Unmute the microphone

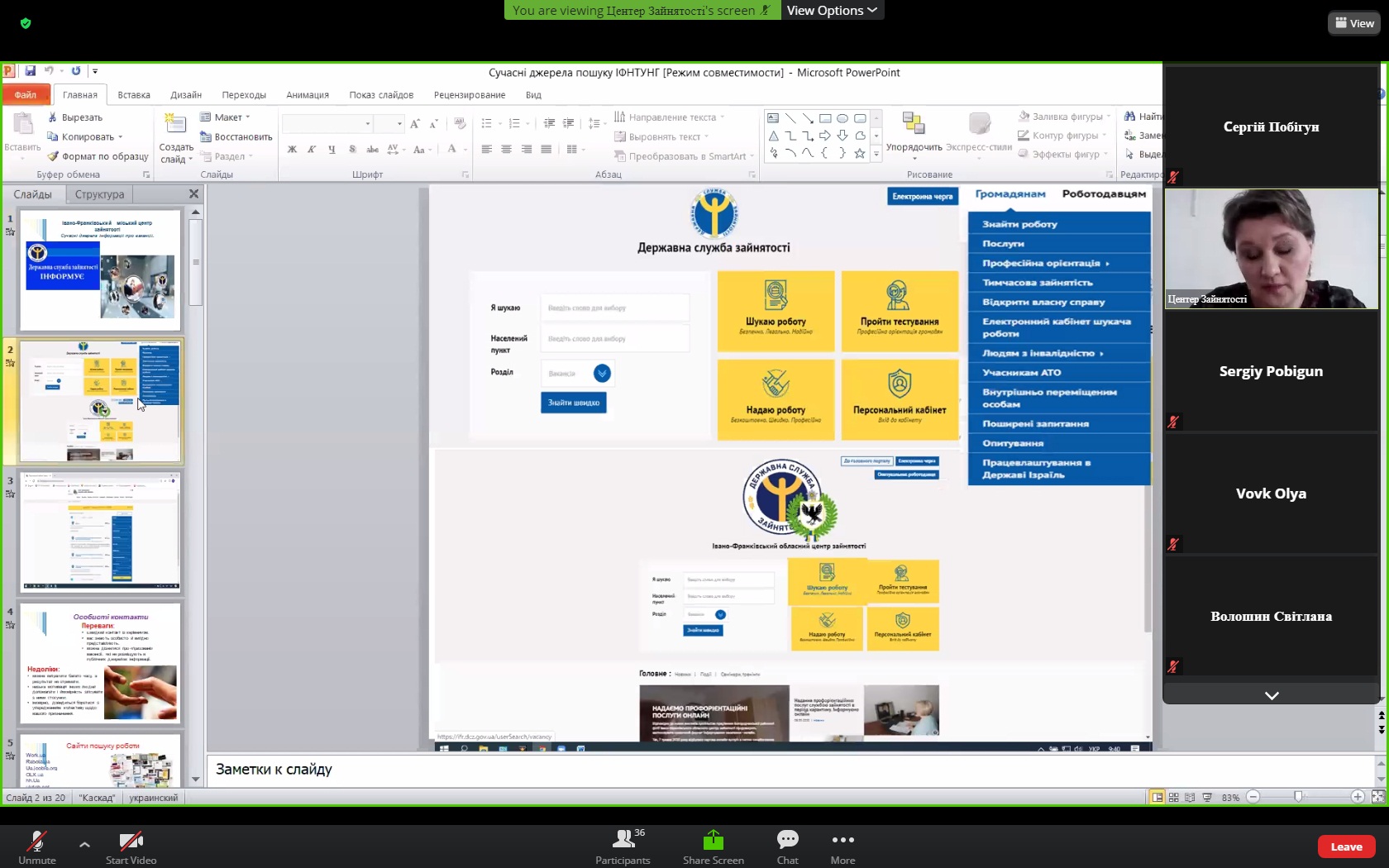pos(37,841)
